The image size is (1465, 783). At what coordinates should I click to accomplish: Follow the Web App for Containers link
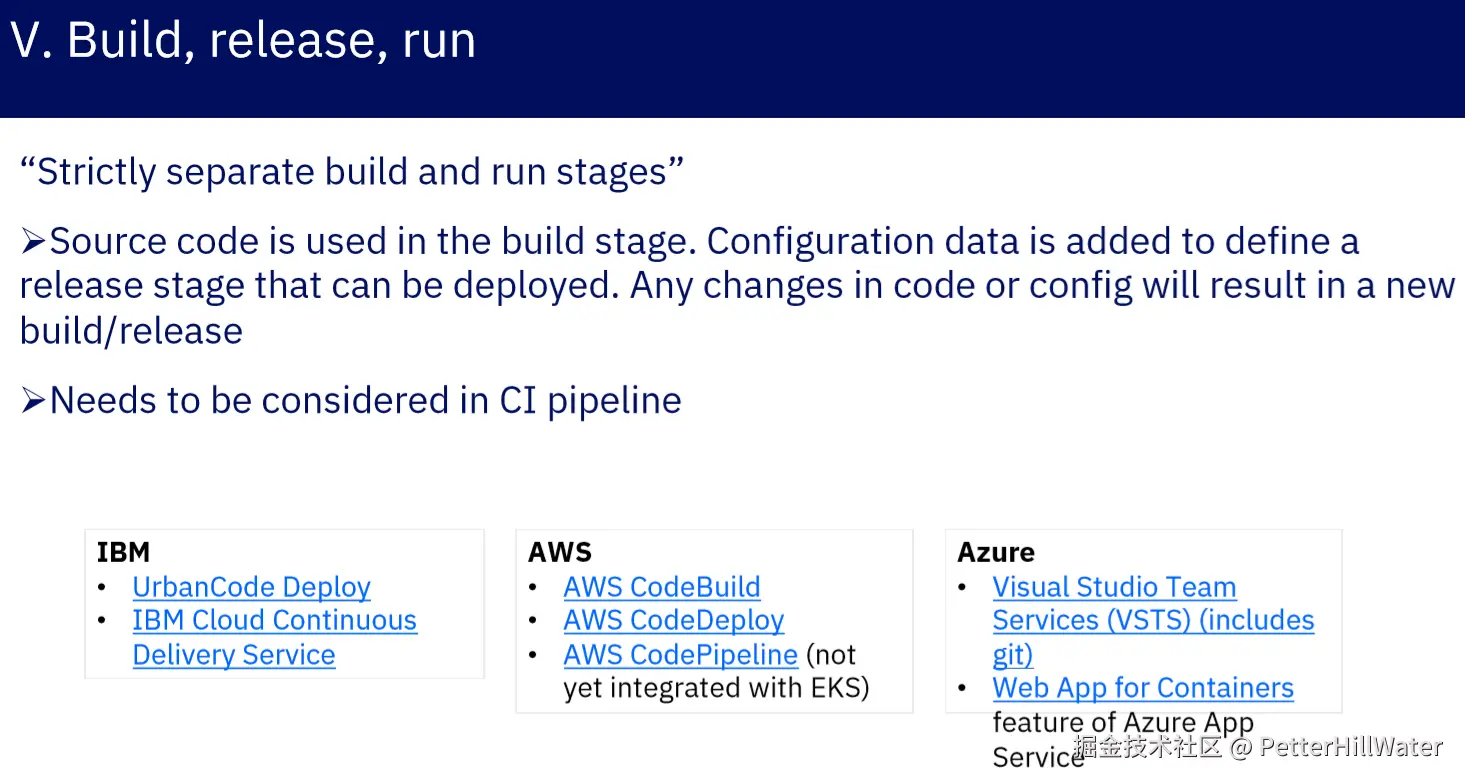(1143, 688)
